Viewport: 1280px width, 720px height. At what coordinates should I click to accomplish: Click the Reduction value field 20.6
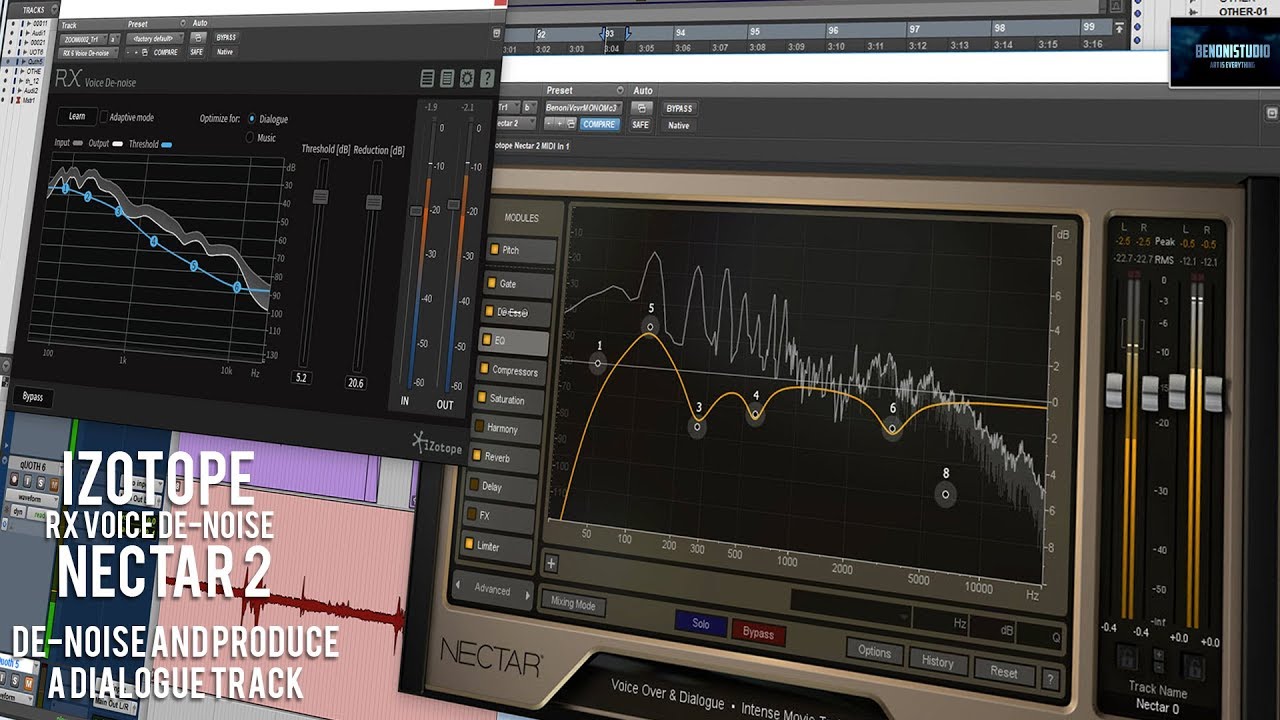coord(356,382)
